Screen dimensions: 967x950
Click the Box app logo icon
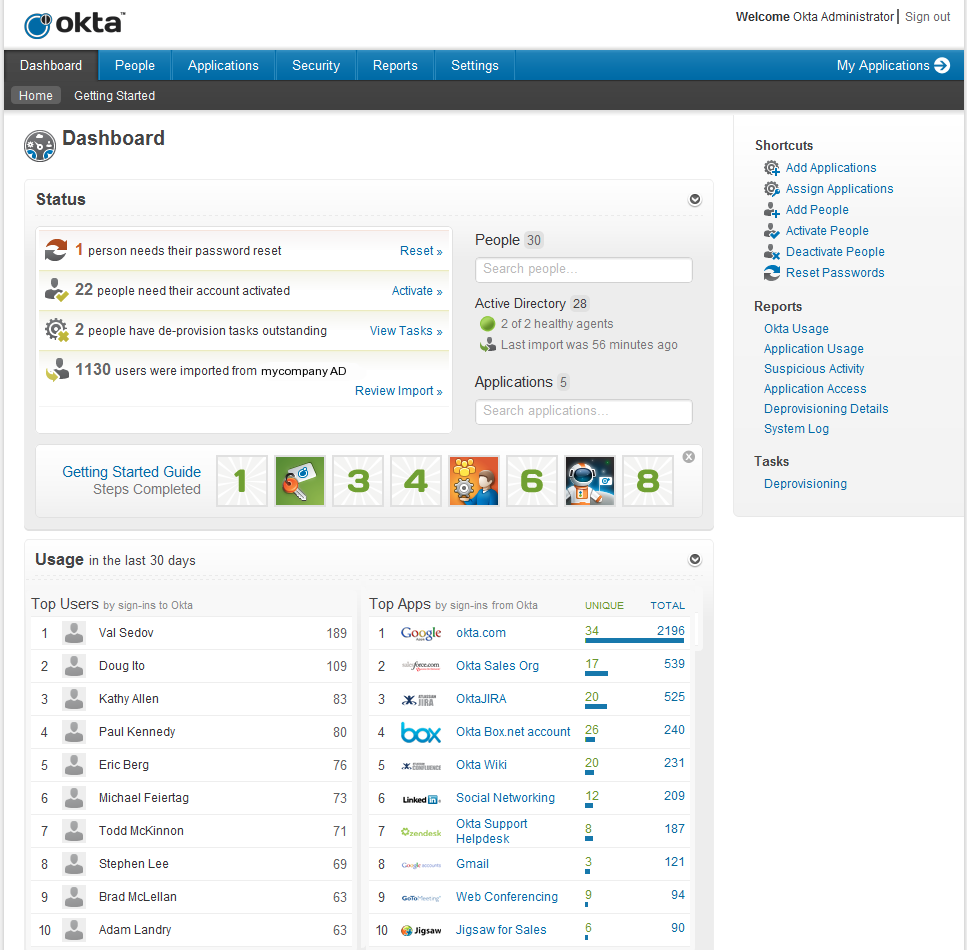(421, 732)
